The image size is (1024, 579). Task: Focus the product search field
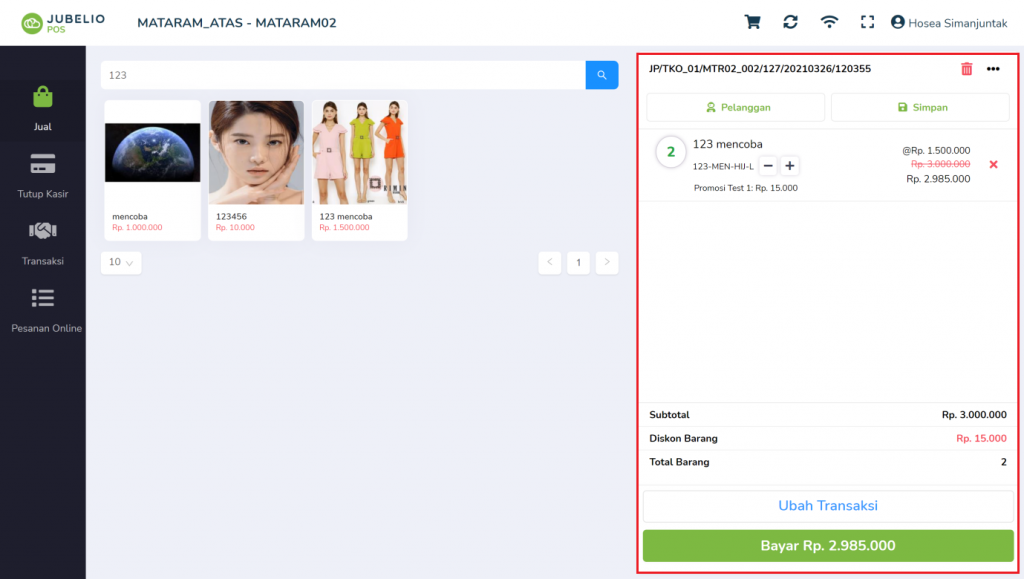tap(343, 75)
